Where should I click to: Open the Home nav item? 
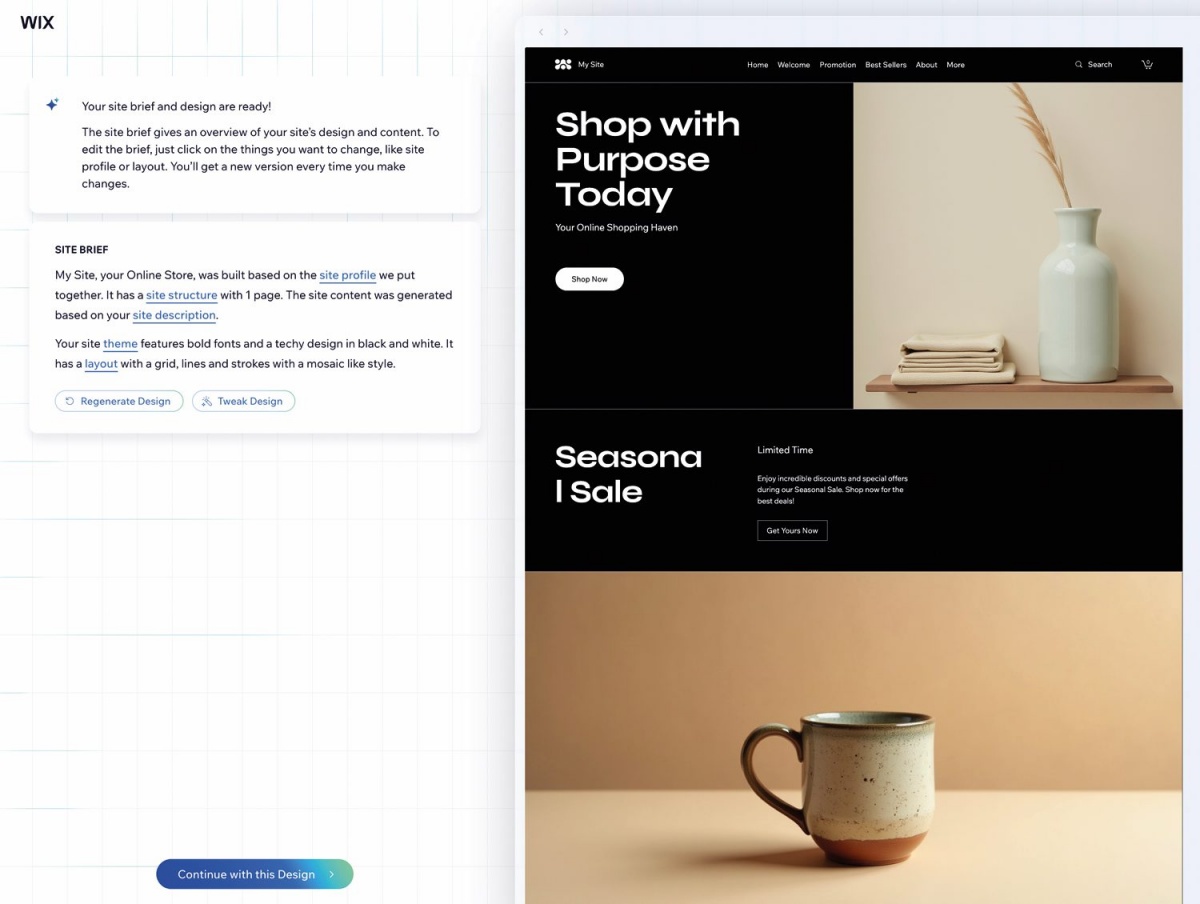pos(758,65)
